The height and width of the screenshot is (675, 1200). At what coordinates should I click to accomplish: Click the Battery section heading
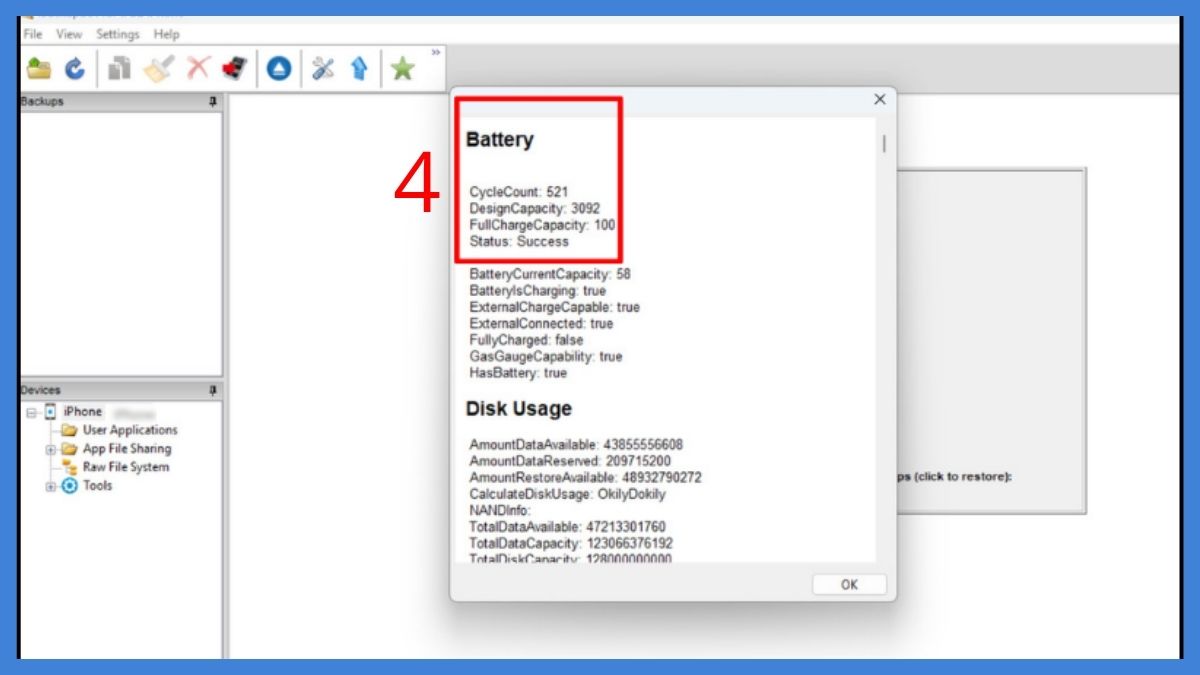point(500,140)
